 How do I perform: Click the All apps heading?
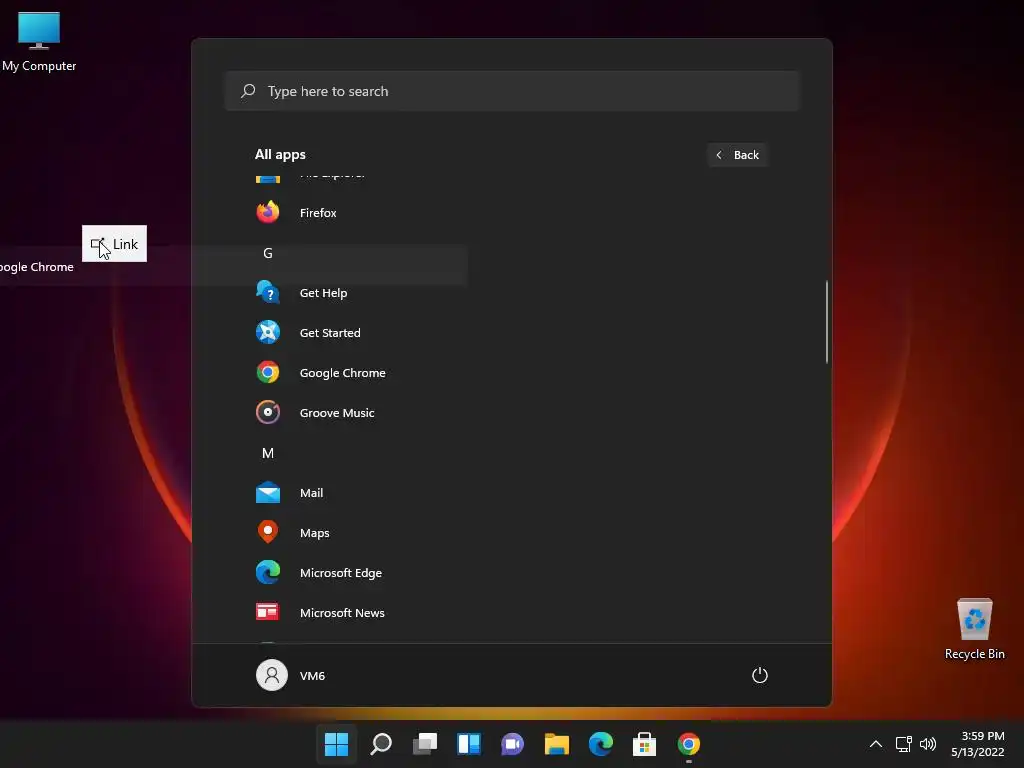click(x=280, y=155)
